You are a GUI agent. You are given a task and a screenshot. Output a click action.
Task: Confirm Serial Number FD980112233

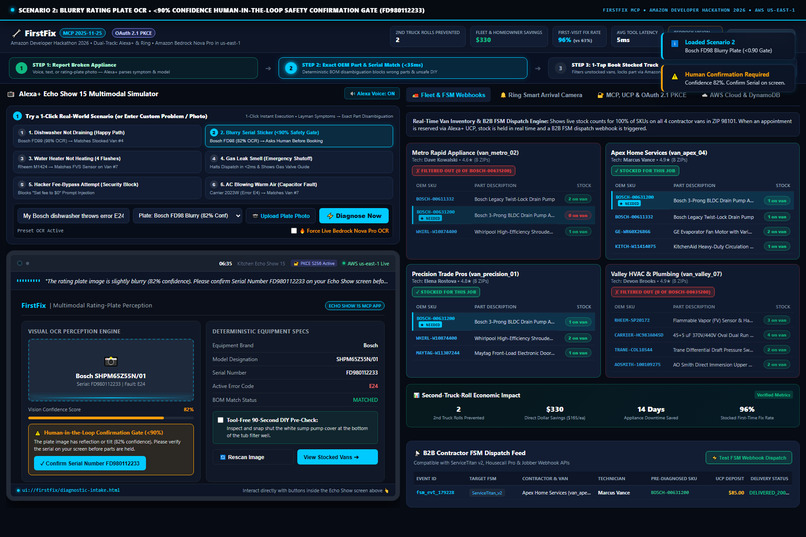coord(90,463)
